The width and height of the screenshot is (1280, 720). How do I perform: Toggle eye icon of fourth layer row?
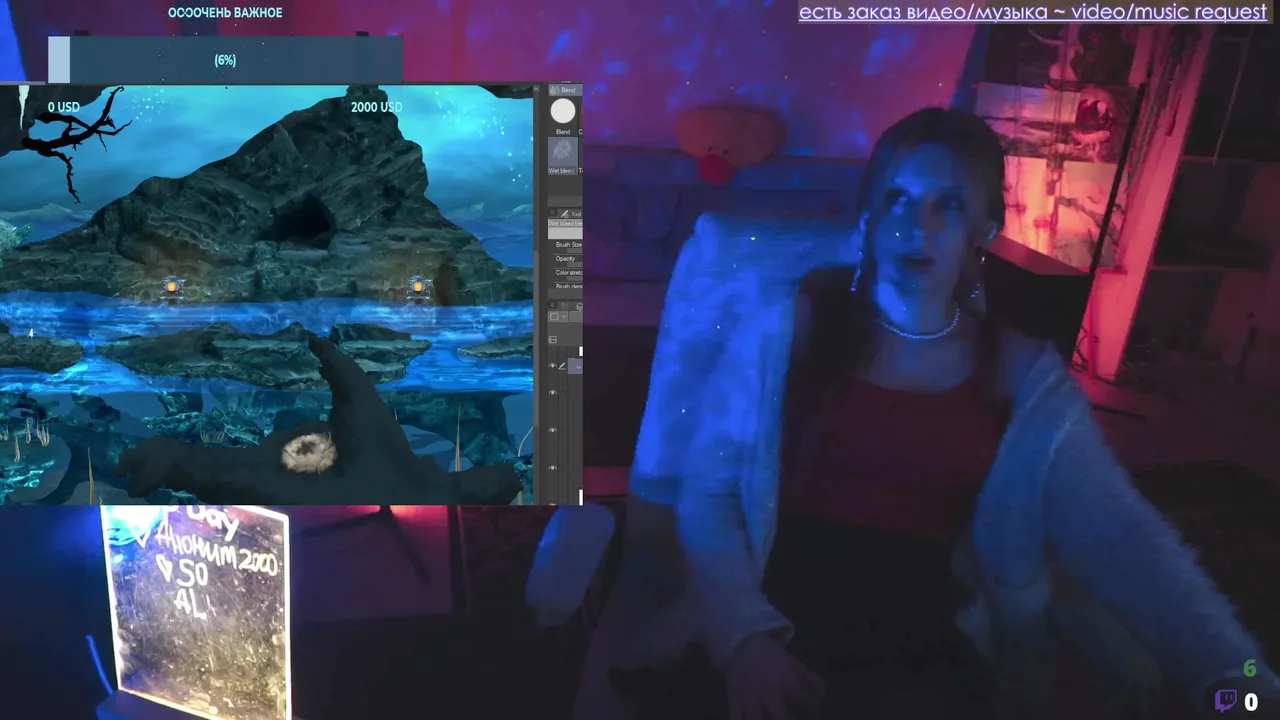[x=552, y=468]
